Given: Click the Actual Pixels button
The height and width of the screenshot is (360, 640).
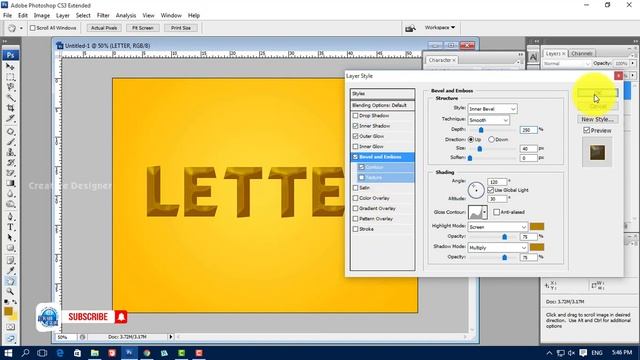Looking at the screenshot, I should [104, 28].
